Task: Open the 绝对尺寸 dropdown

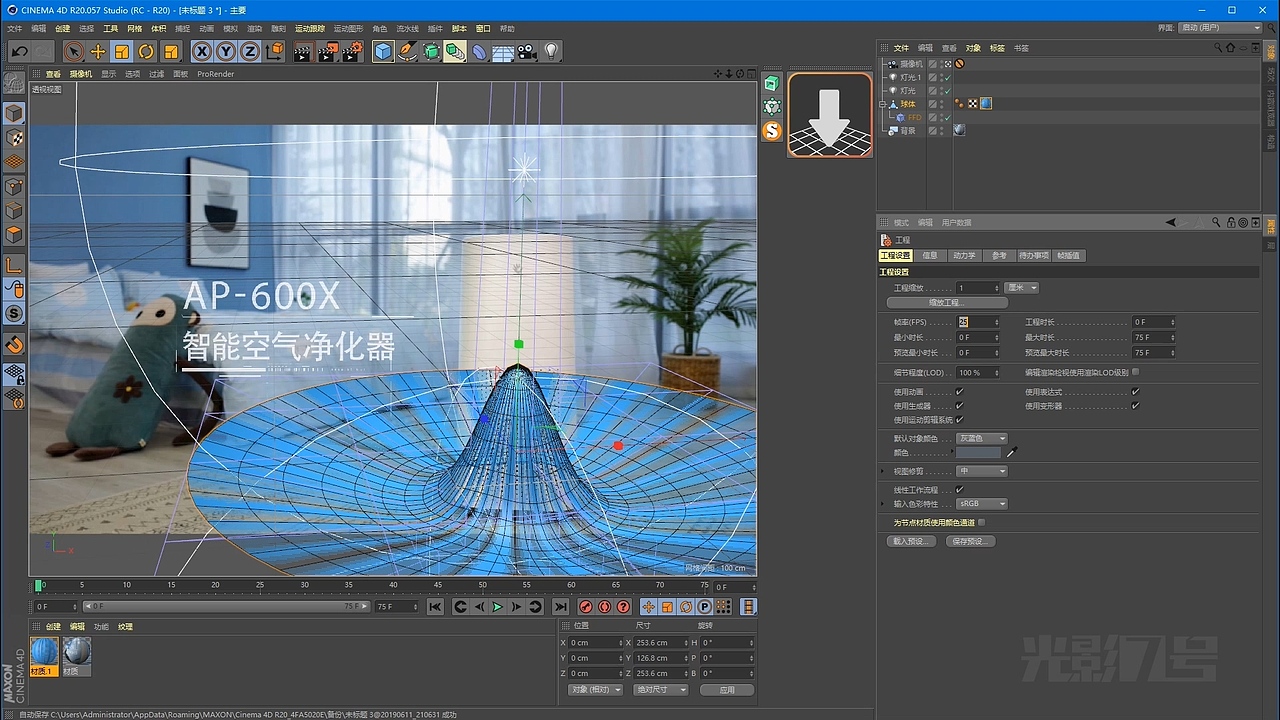Action: pos(661,690)
